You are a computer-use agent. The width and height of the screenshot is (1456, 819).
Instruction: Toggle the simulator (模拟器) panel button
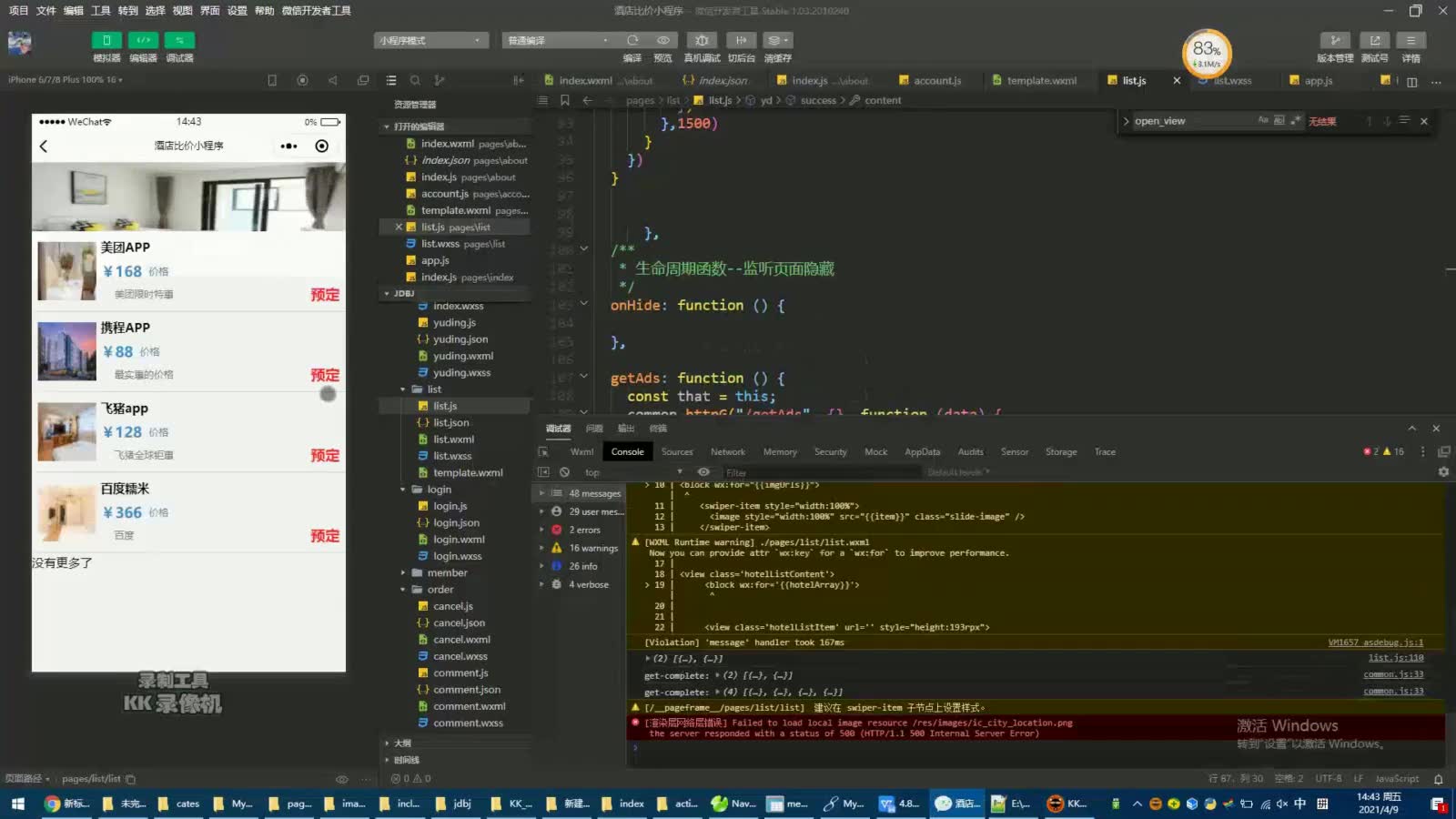106,40
